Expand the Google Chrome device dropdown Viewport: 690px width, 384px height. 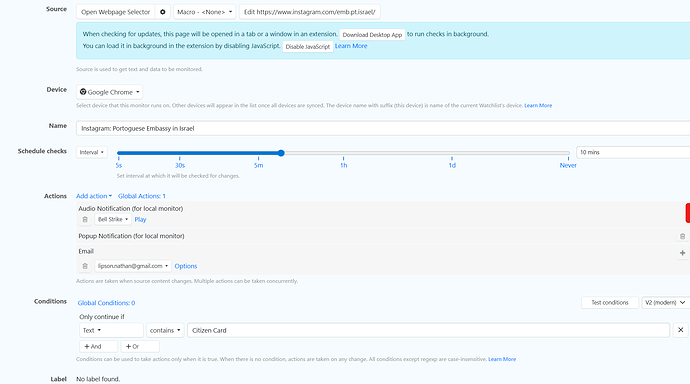click(x=109, y=92)
